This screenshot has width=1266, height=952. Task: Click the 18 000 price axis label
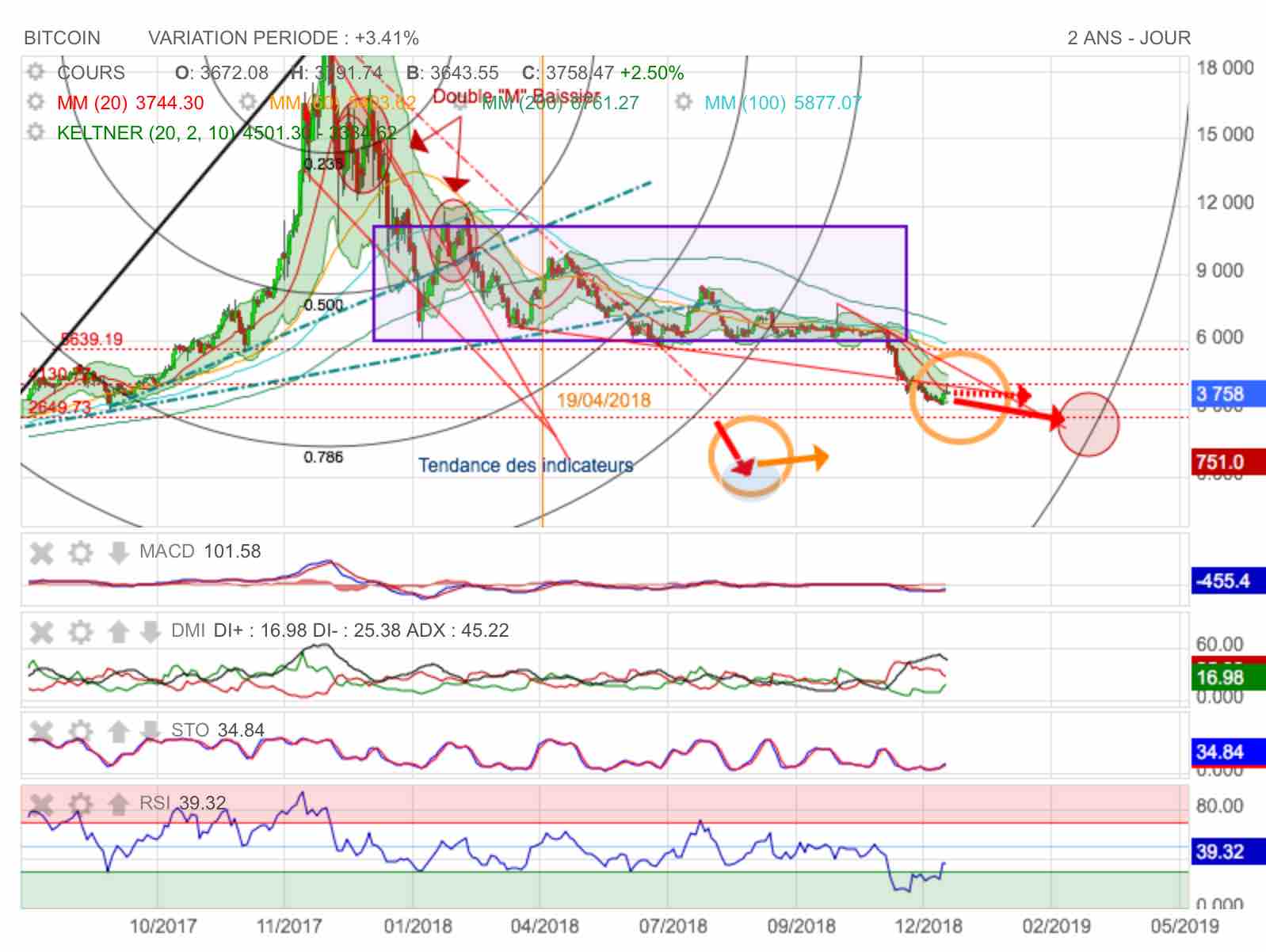coord(1225,68)
